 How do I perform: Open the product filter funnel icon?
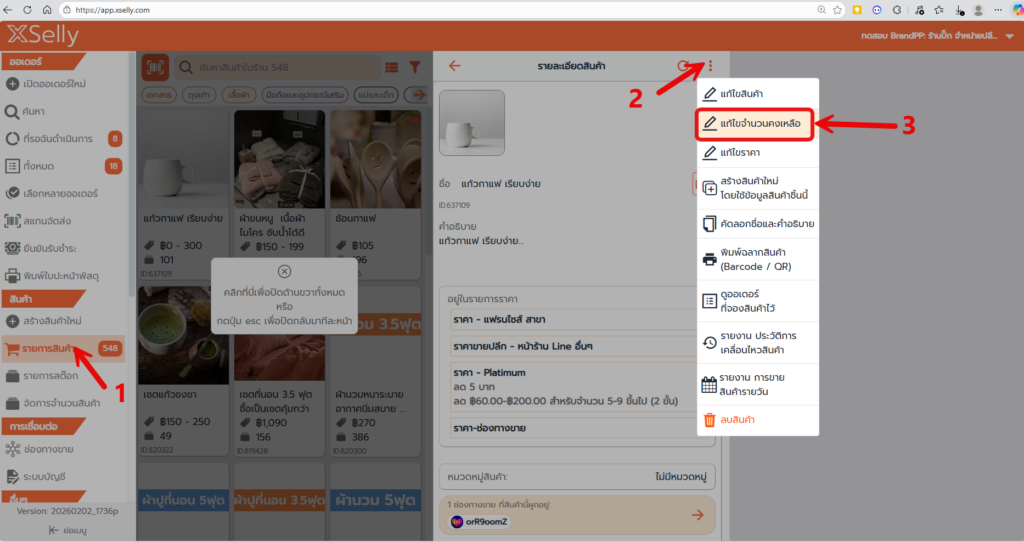pyautogui.click(x=415, y=67)
